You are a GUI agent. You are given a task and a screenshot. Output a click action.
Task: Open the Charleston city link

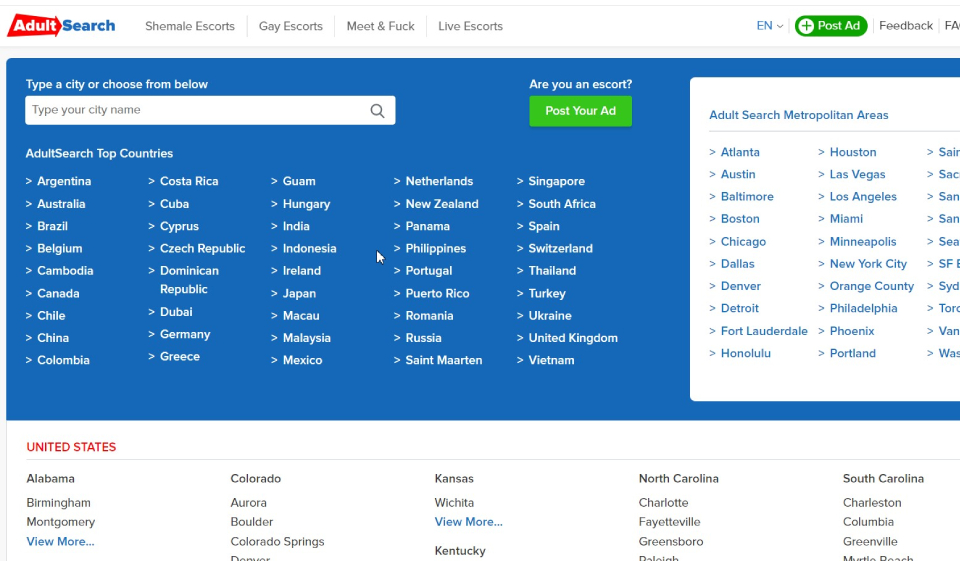tap(872, 503)
